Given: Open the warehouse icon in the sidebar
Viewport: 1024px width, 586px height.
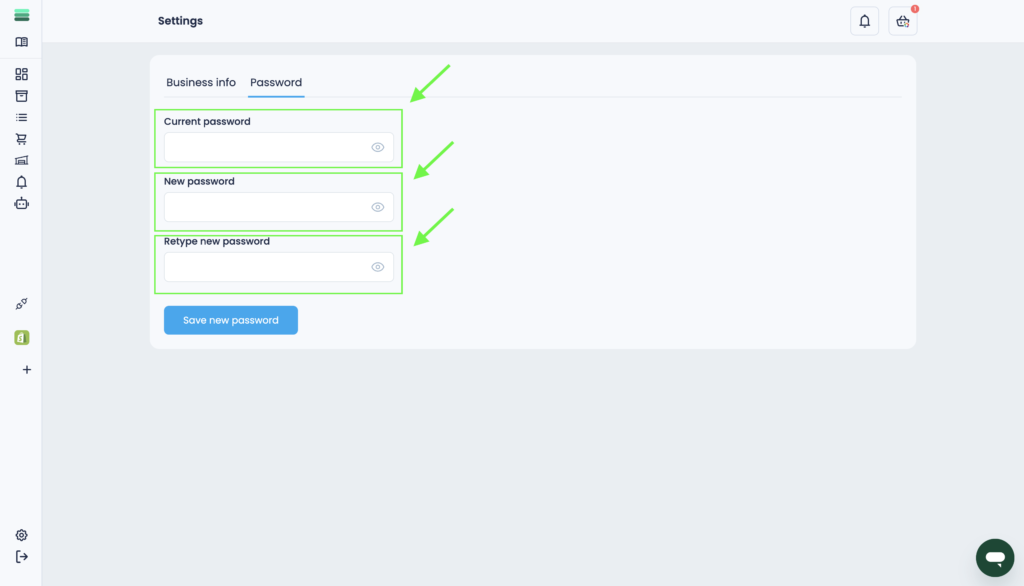Looking at the screenshot, I should coord(21,160).
